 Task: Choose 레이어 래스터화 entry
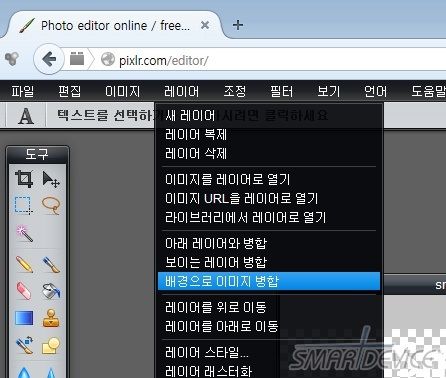point(269,370)
